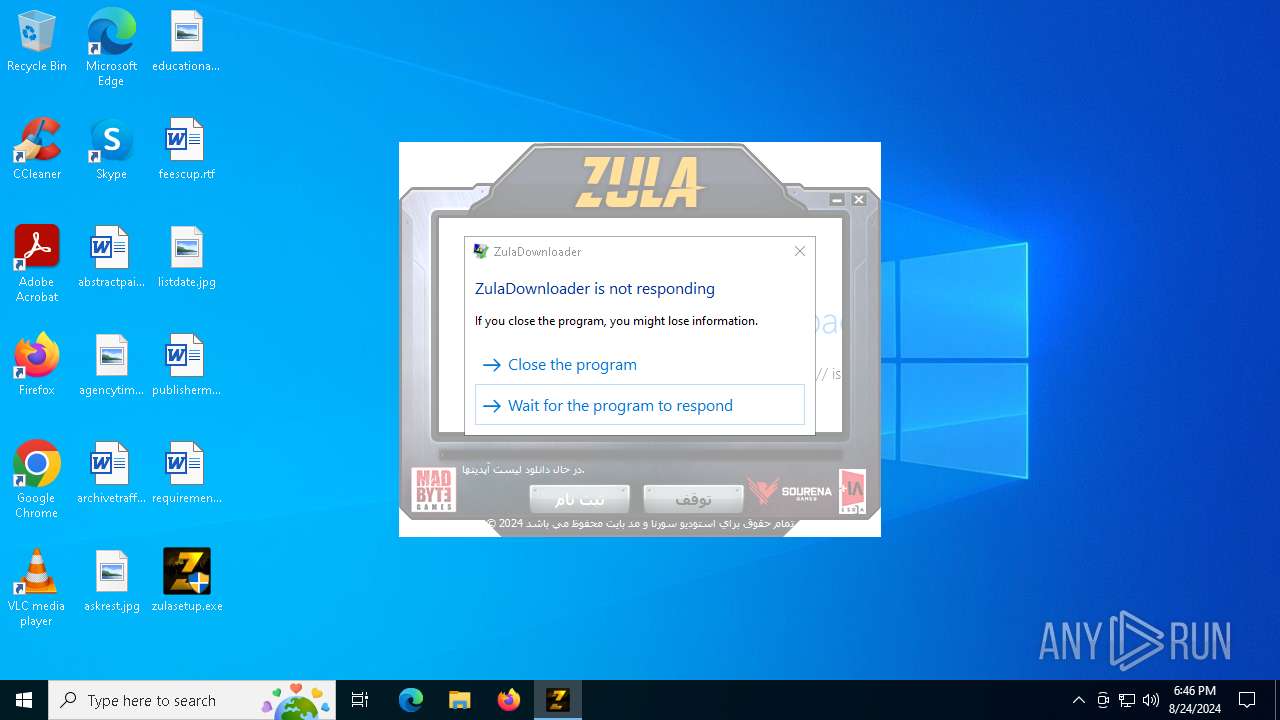Select the Firefox desktop shortcut
The image size is (1280, 720).
coord(37,366)
